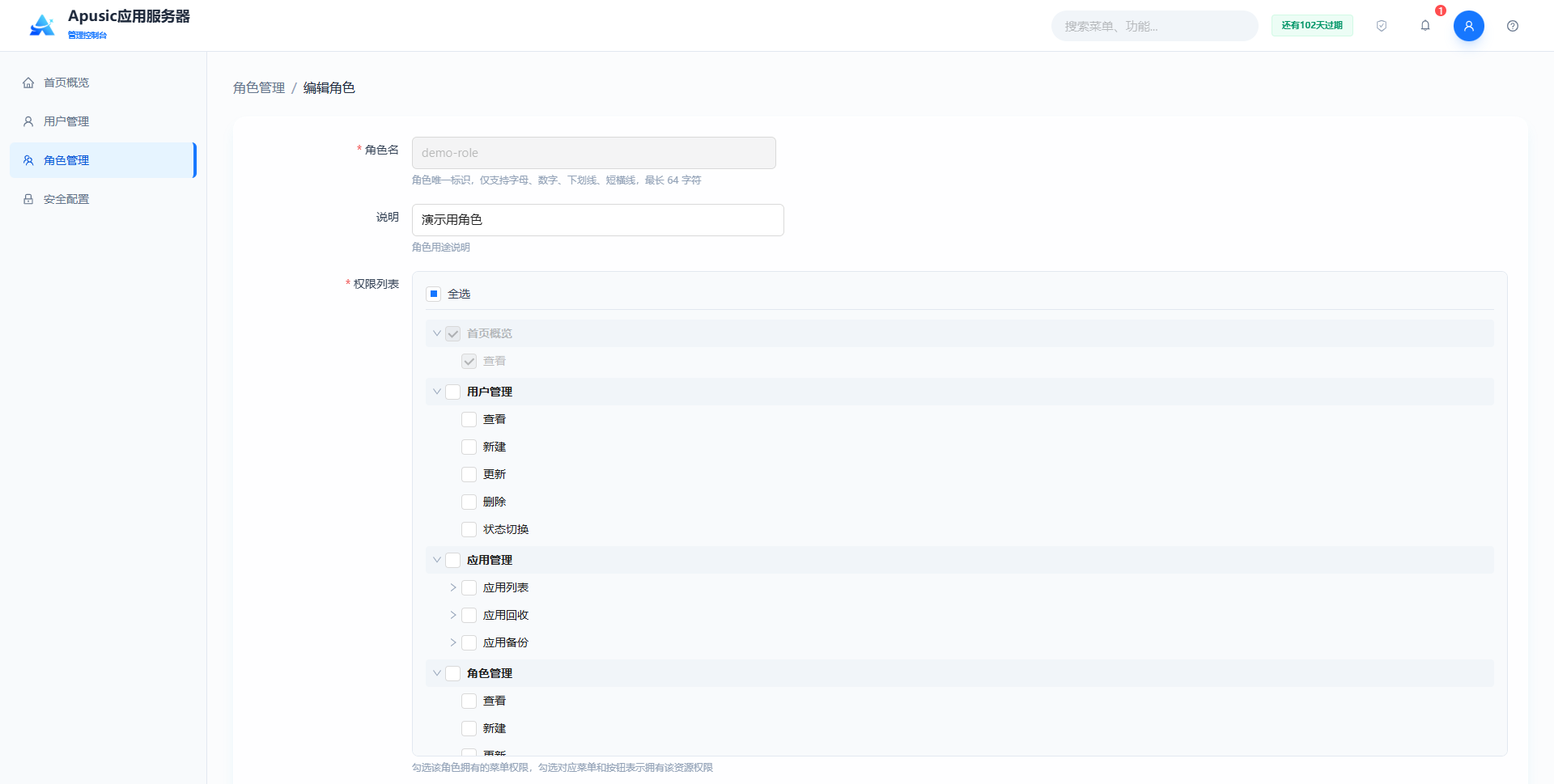
Task: Click the 编辑角色 breadcrumb text
Action: pos(329,87)
